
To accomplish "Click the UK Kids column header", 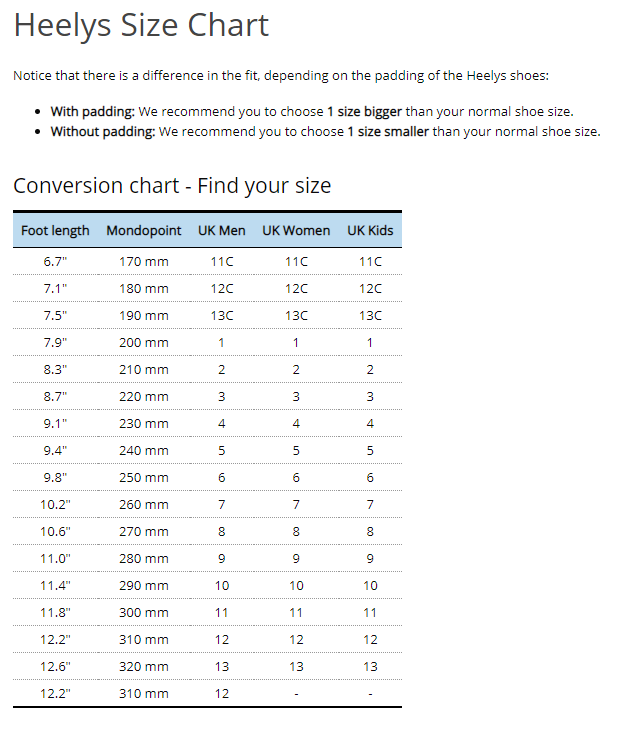I will (x=370, y=230).
